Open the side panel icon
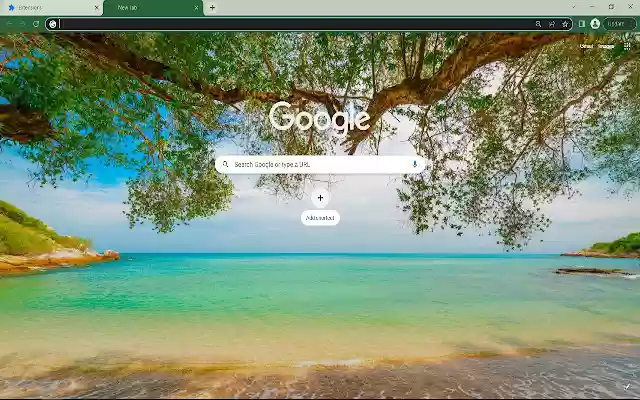Image resolution: width=640 pixels, height=400 pixels. coord(582,24)
